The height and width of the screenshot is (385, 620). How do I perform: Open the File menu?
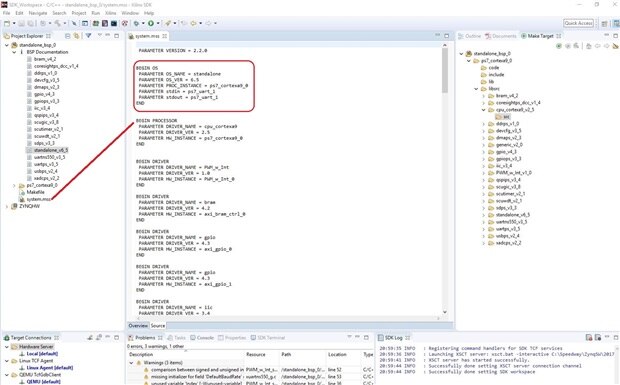click(7, 13)
